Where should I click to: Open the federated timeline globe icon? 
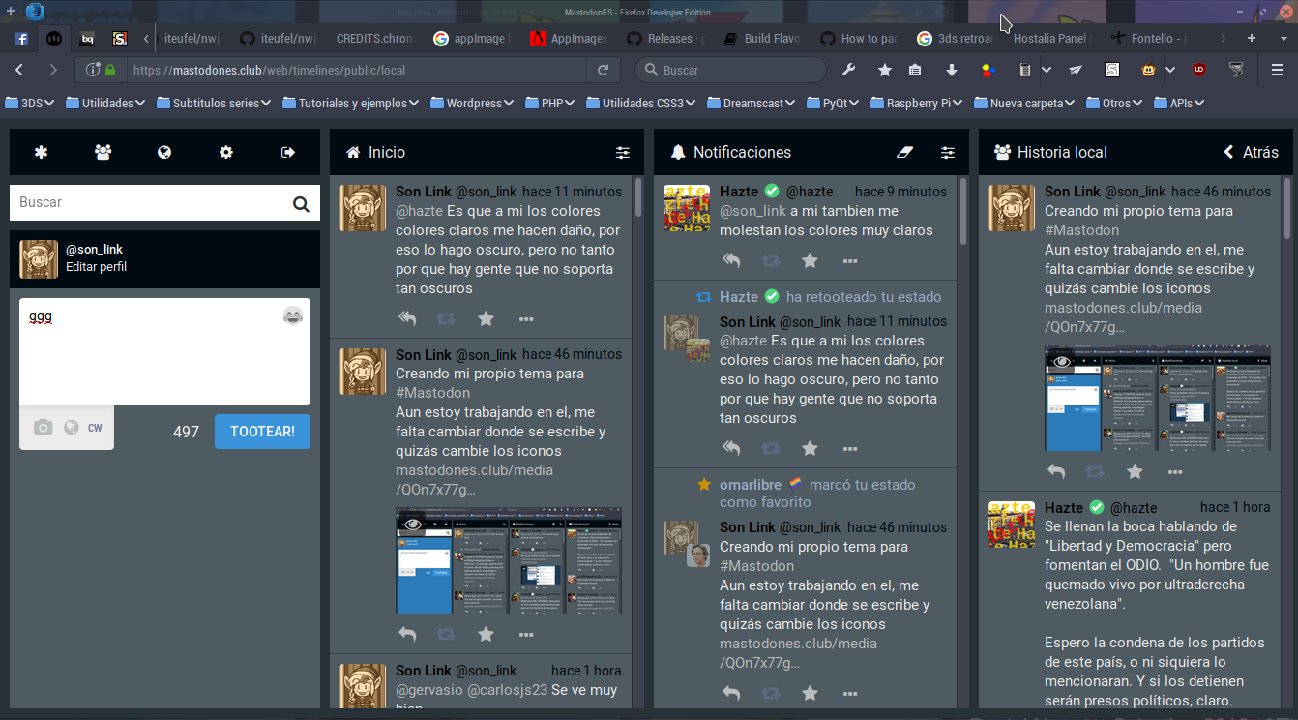(x=165, y=152)
